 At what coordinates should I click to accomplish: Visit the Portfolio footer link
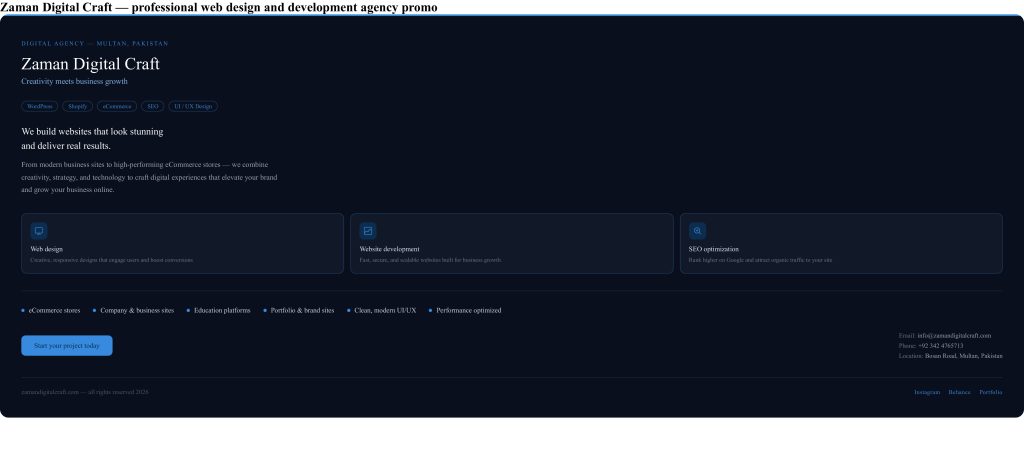(990, 392)
